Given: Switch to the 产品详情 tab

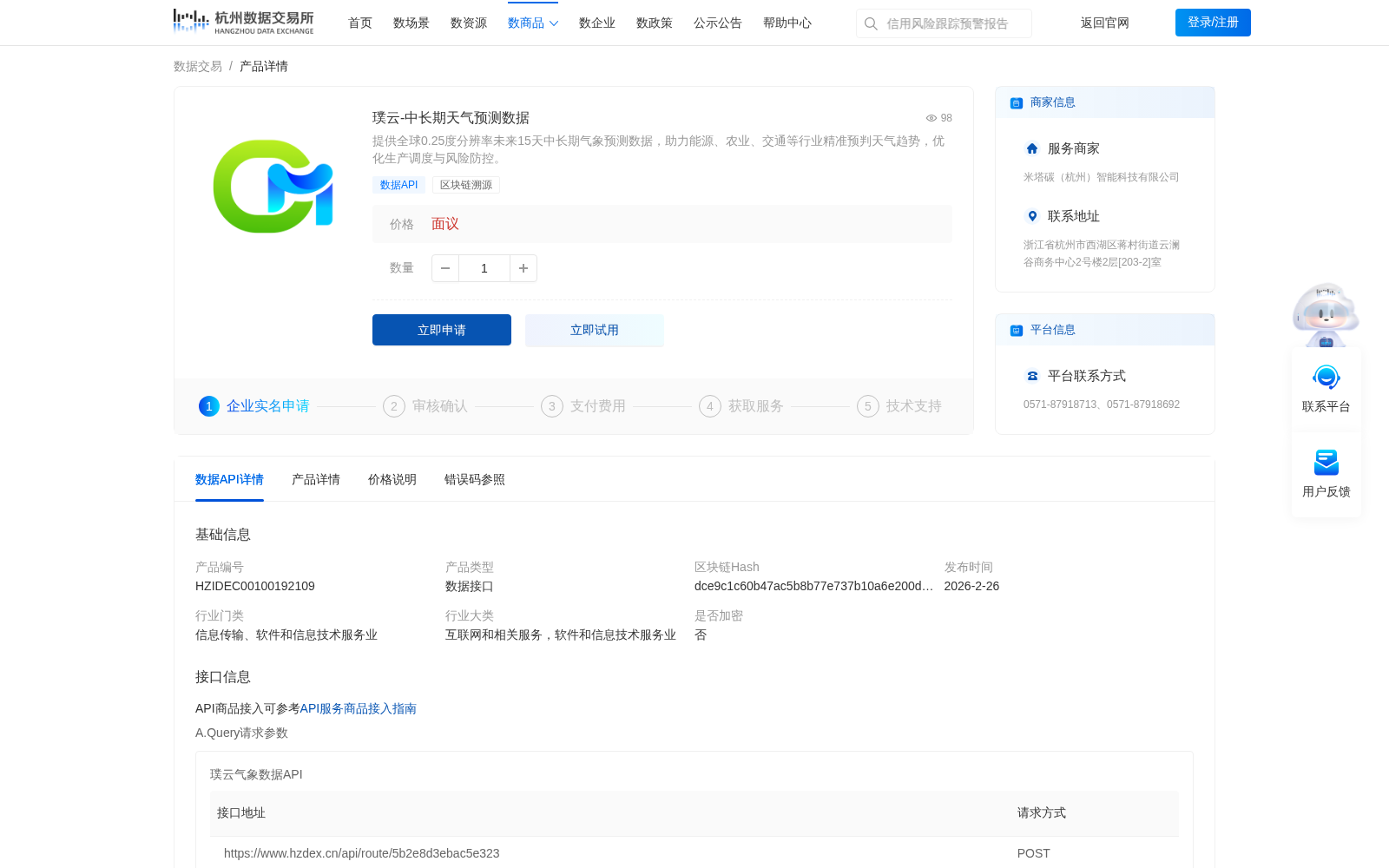Looking at the screenshot, I should [x=316, y=479].
